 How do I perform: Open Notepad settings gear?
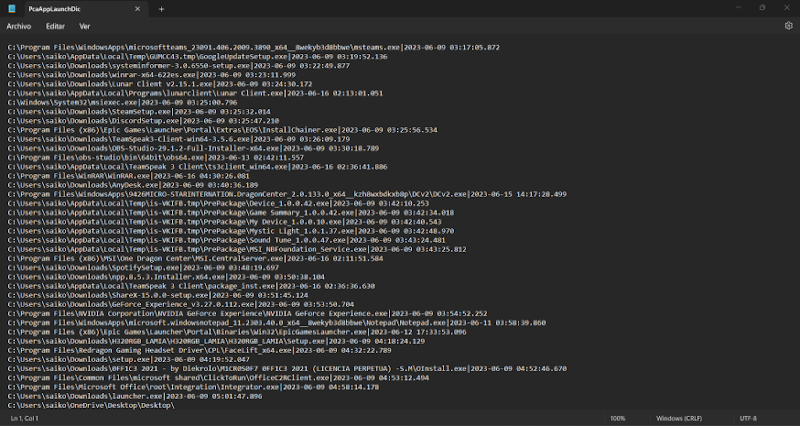(788, 26)
